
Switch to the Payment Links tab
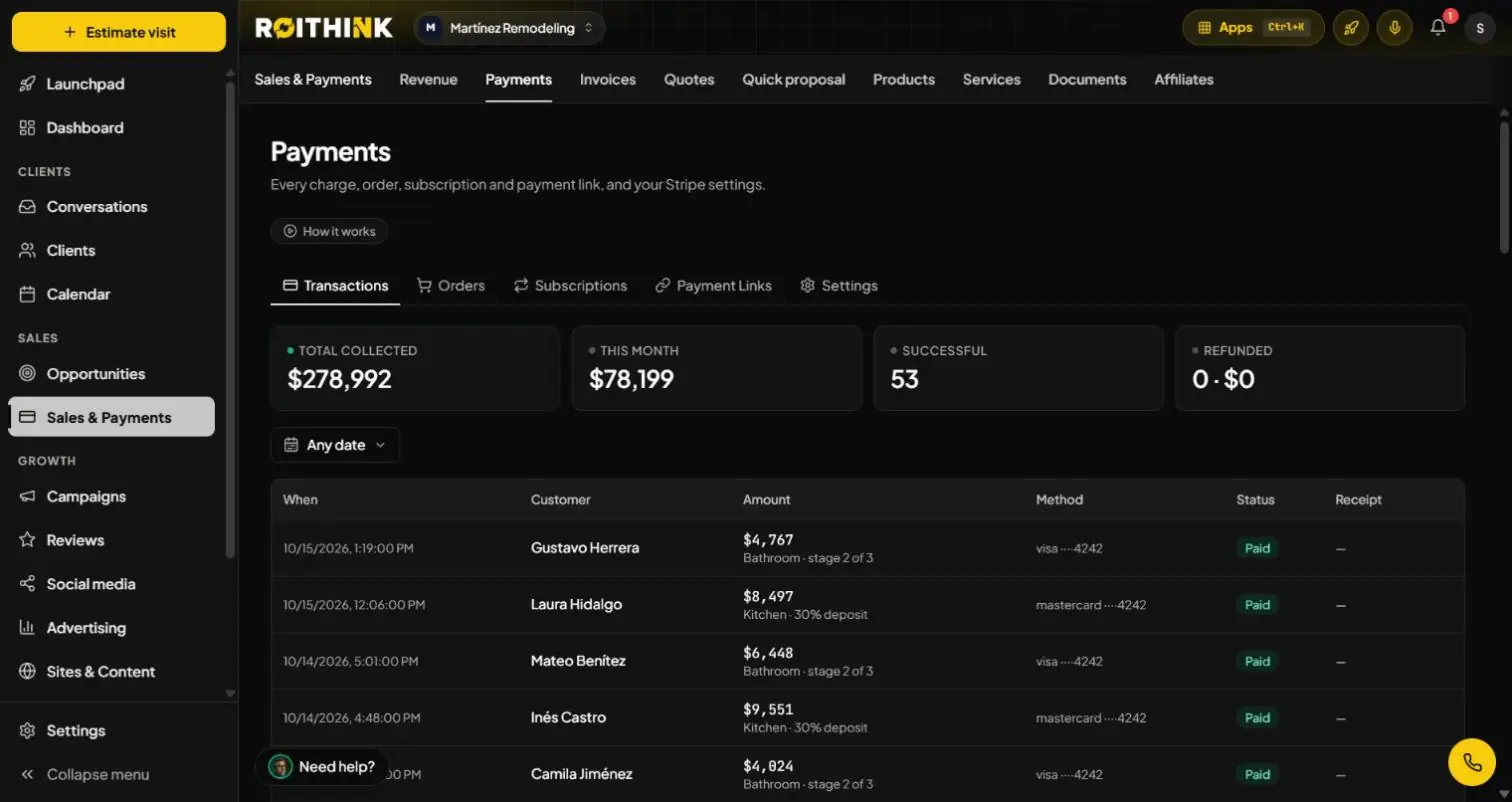[713, 286]
